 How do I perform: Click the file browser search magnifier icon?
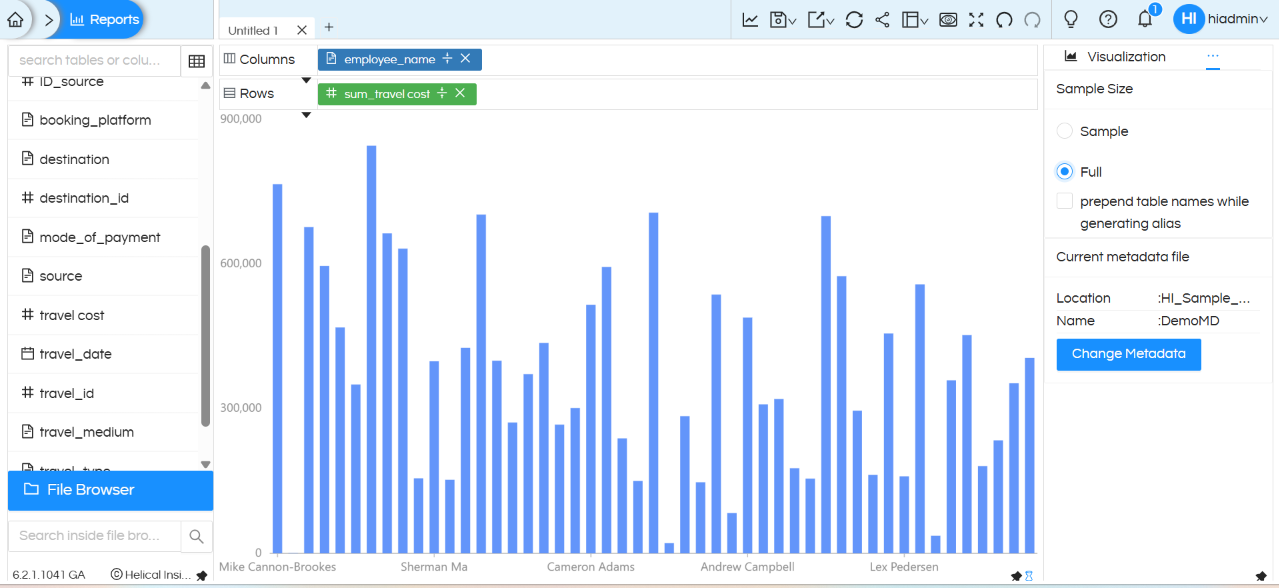197,536
